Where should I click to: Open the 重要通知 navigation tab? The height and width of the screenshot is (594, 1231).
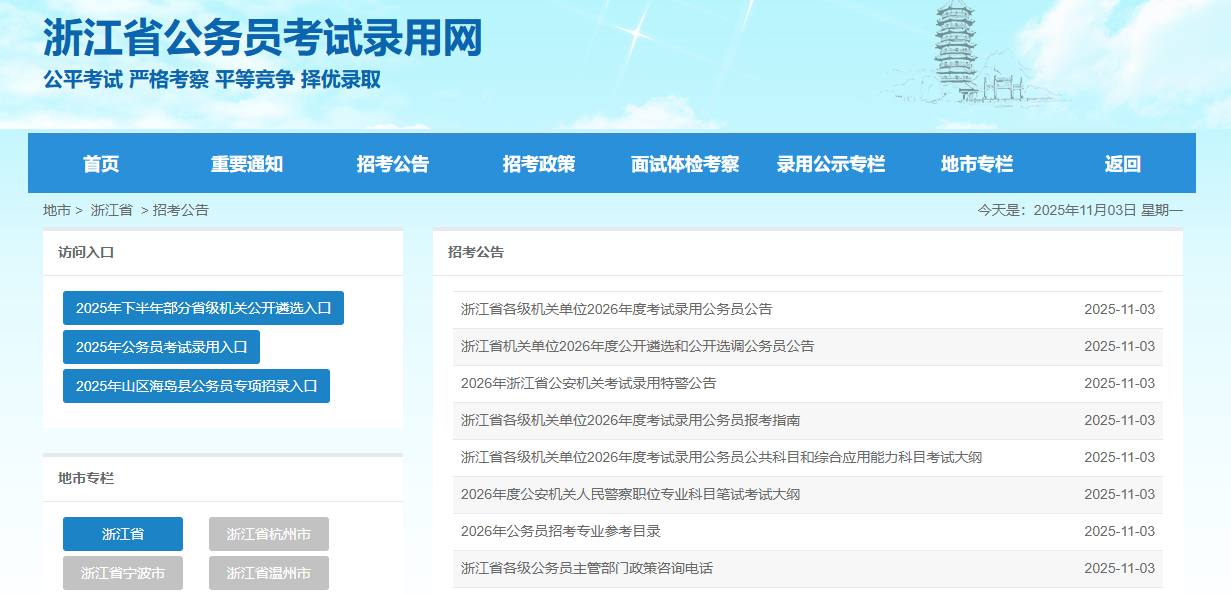(x=247, y=164)
